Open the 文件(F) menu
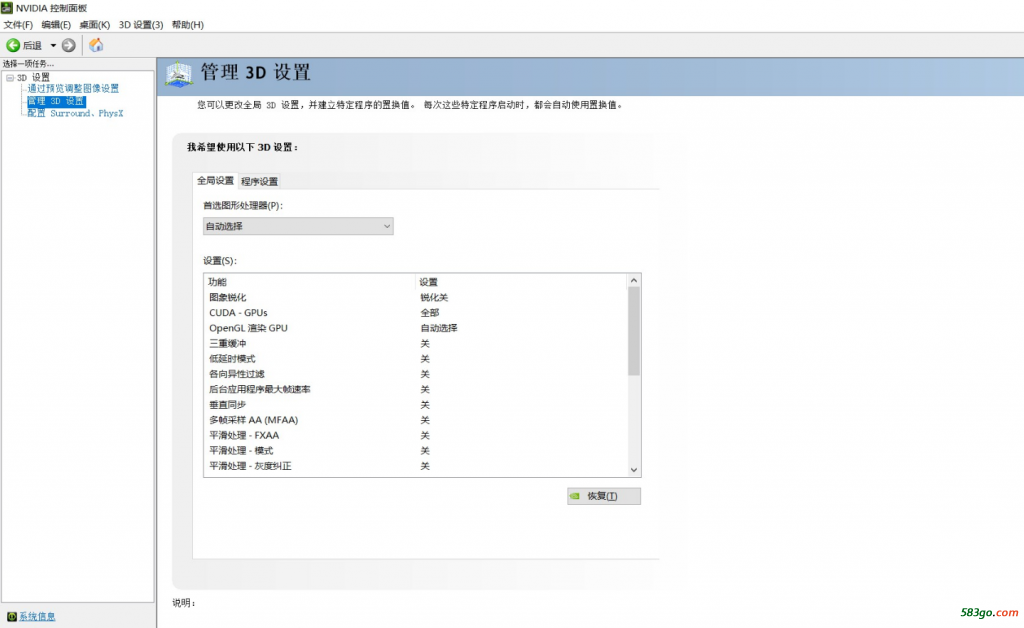 tap(18, 25)
